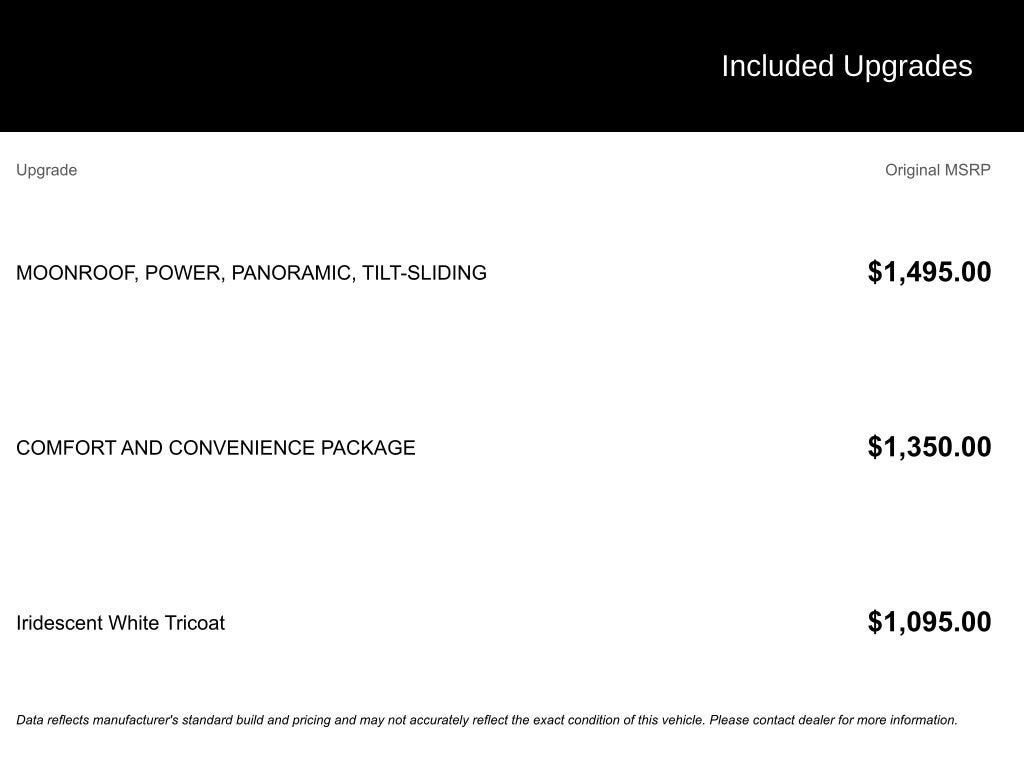The height and width of the screenshot is (768, 1024).
Task: Select the Upgrade column header
Action: coord(46,170)
